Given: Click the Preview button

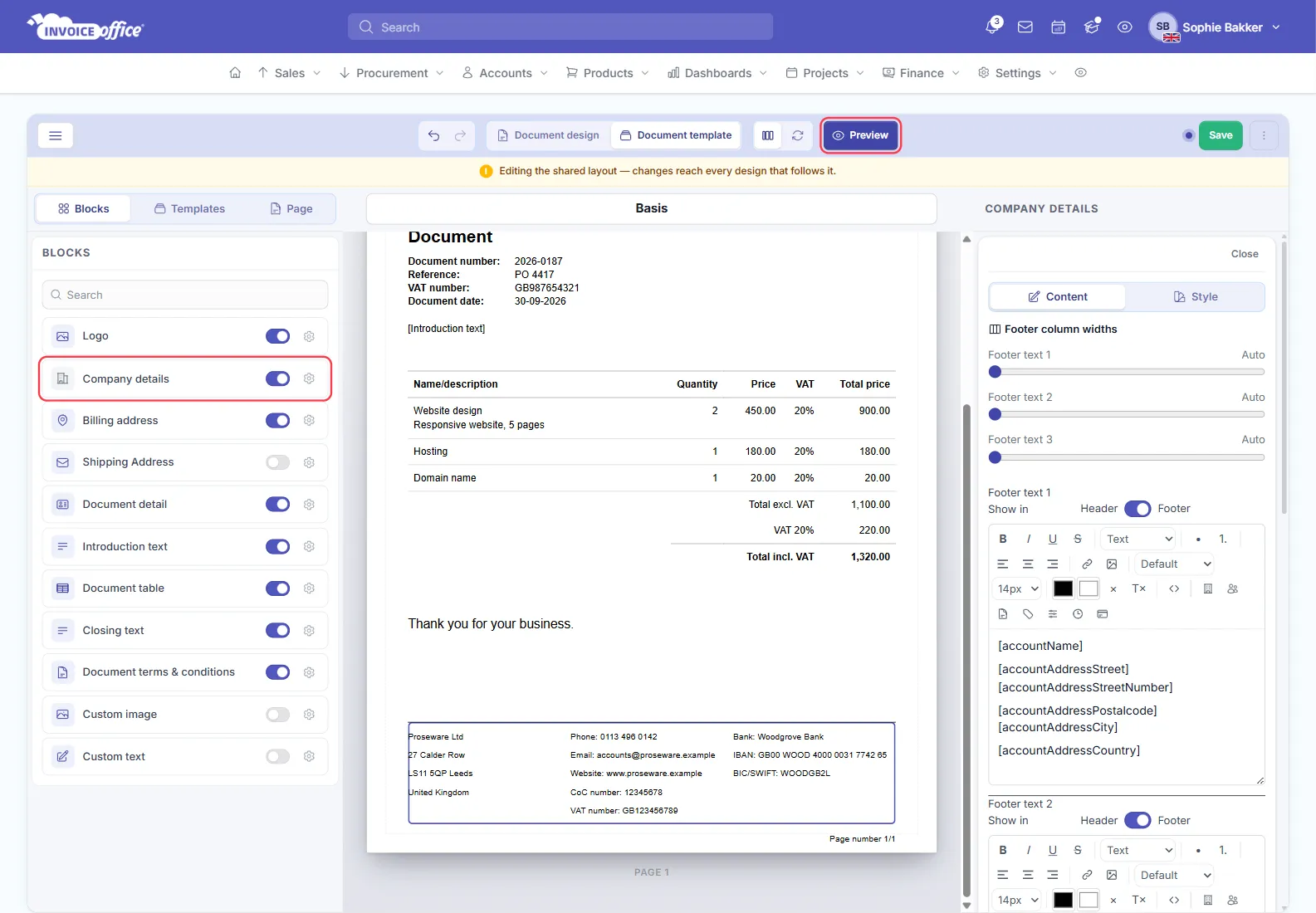Looking at the screenshot, I should pos(861,135).
